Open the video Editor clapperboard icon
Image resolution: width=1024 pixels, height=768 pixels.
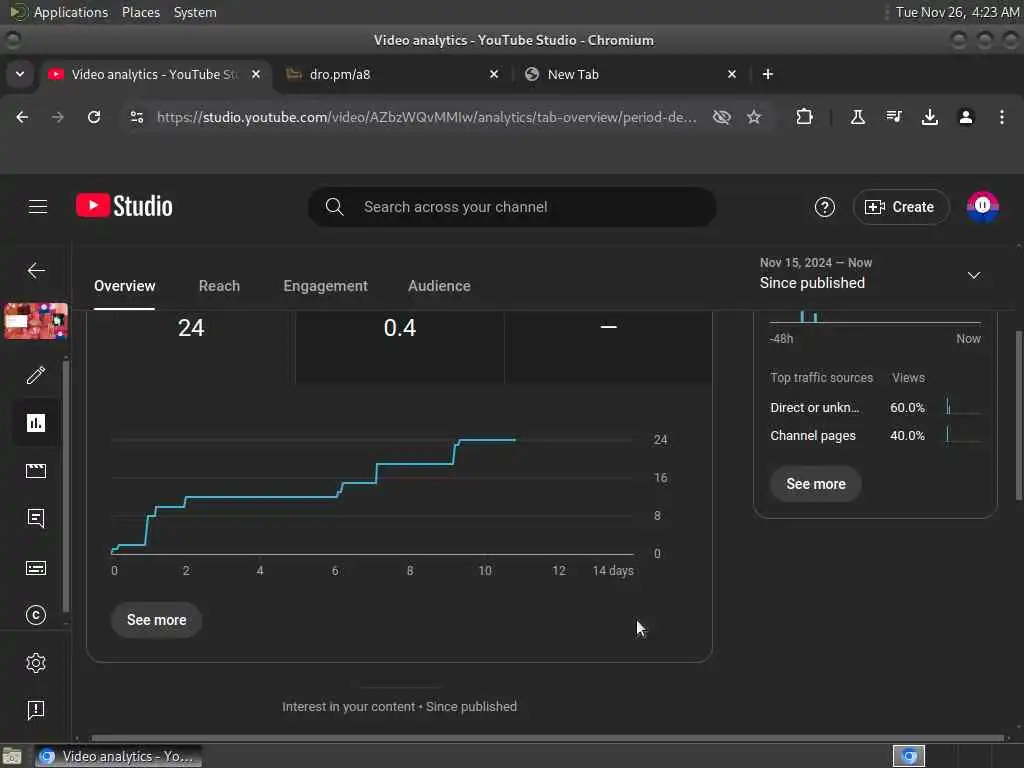point(36,471)
